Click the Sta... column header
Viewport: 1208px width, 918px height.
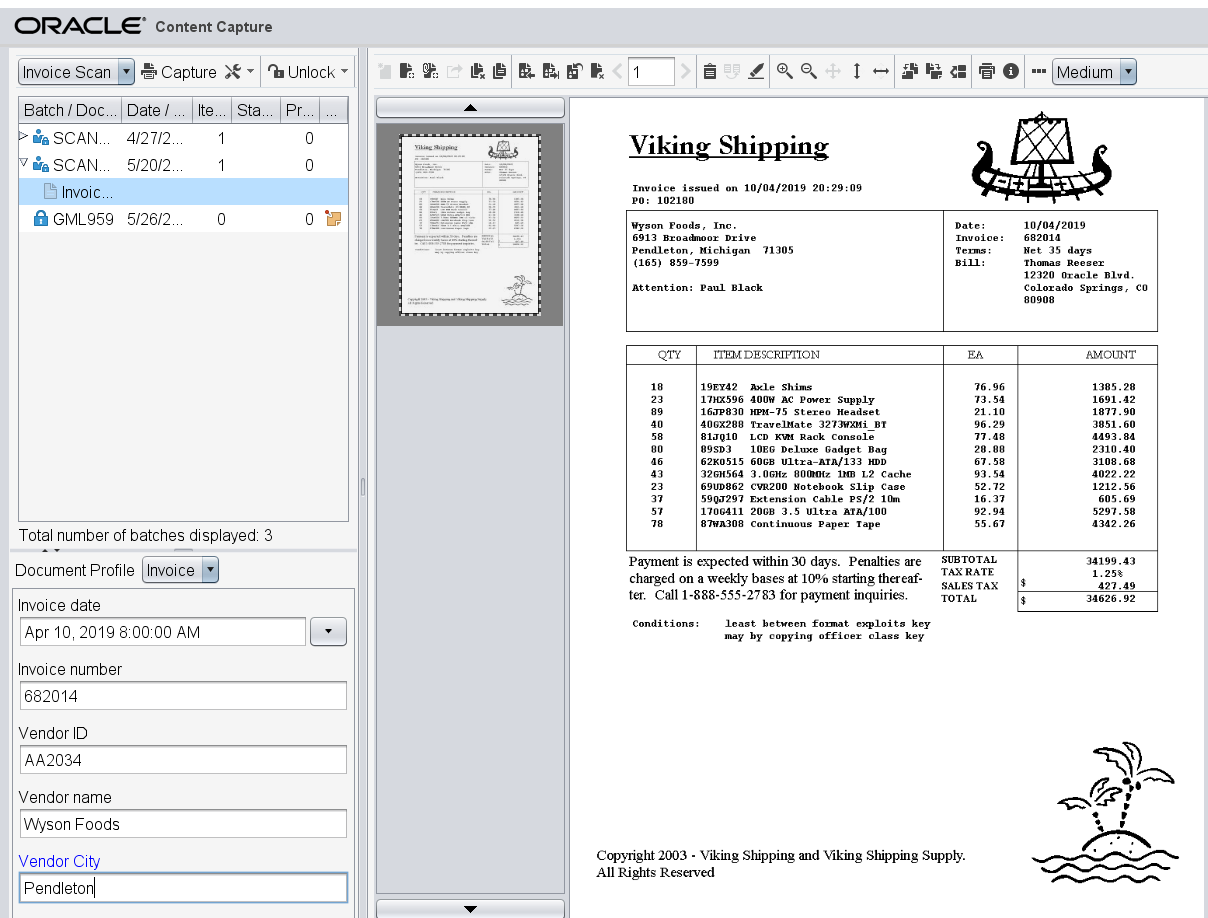click(255, 110)
